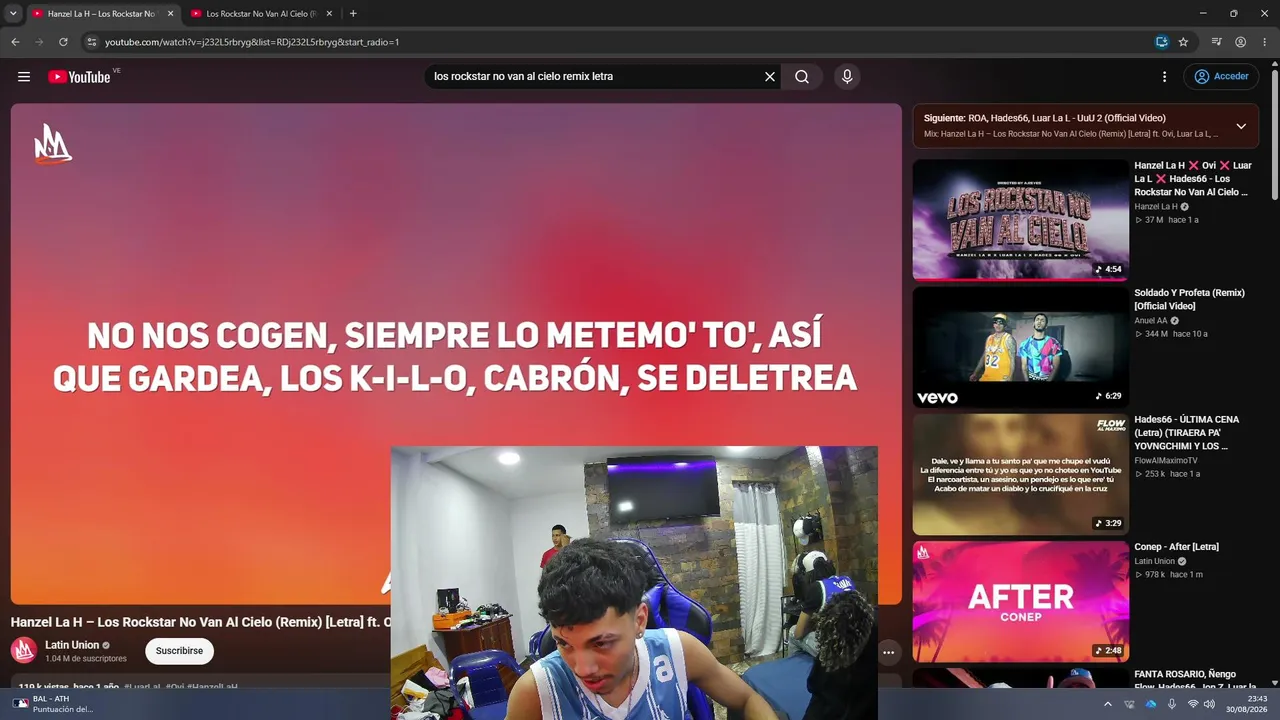This screenshot has width=1280, height=720.
Task: Open Hades66 - ÚLTIMA CENA title link
Action: (x=1187, y=433)
